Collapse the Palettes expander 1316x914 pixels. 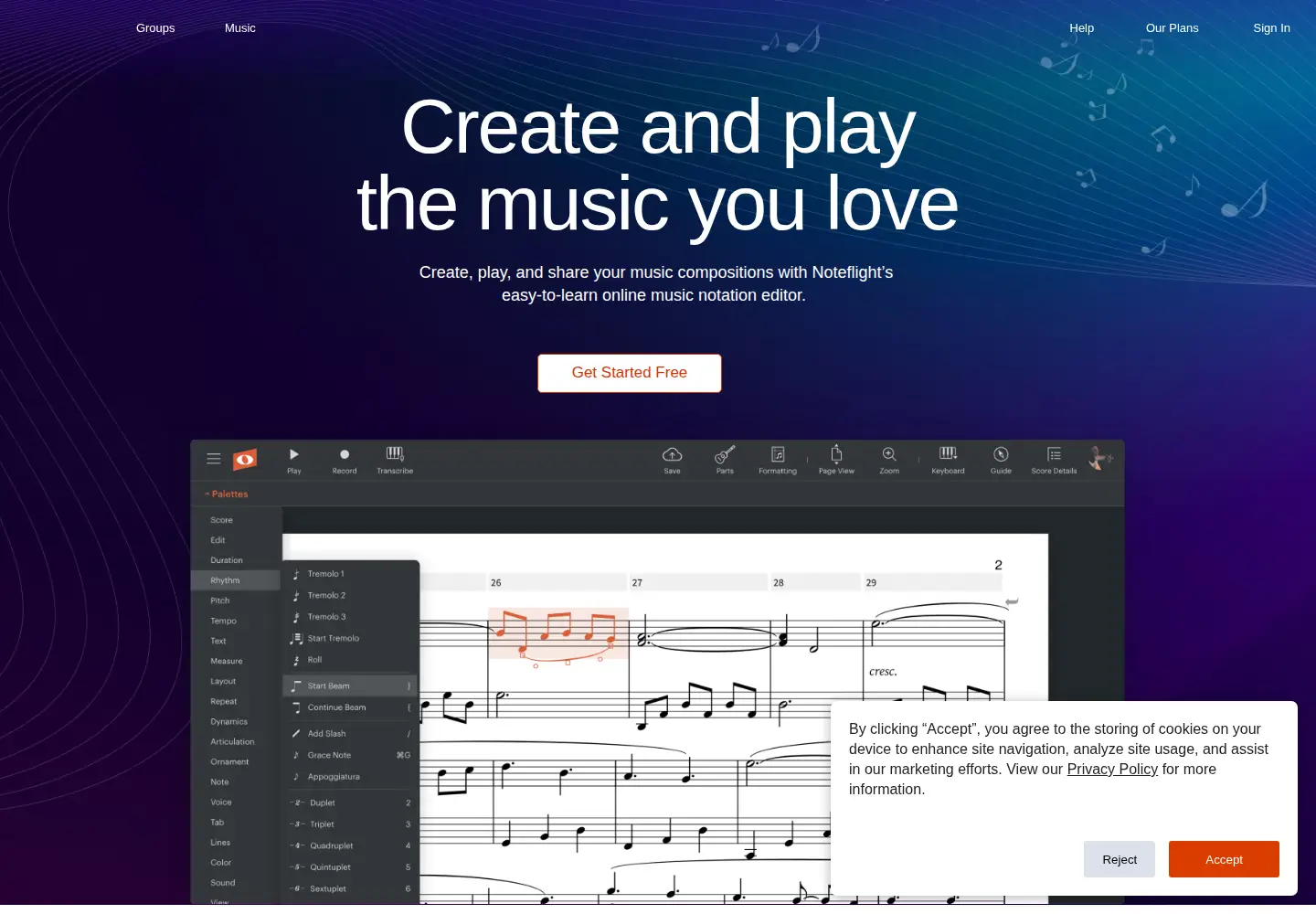pos(227,494)
